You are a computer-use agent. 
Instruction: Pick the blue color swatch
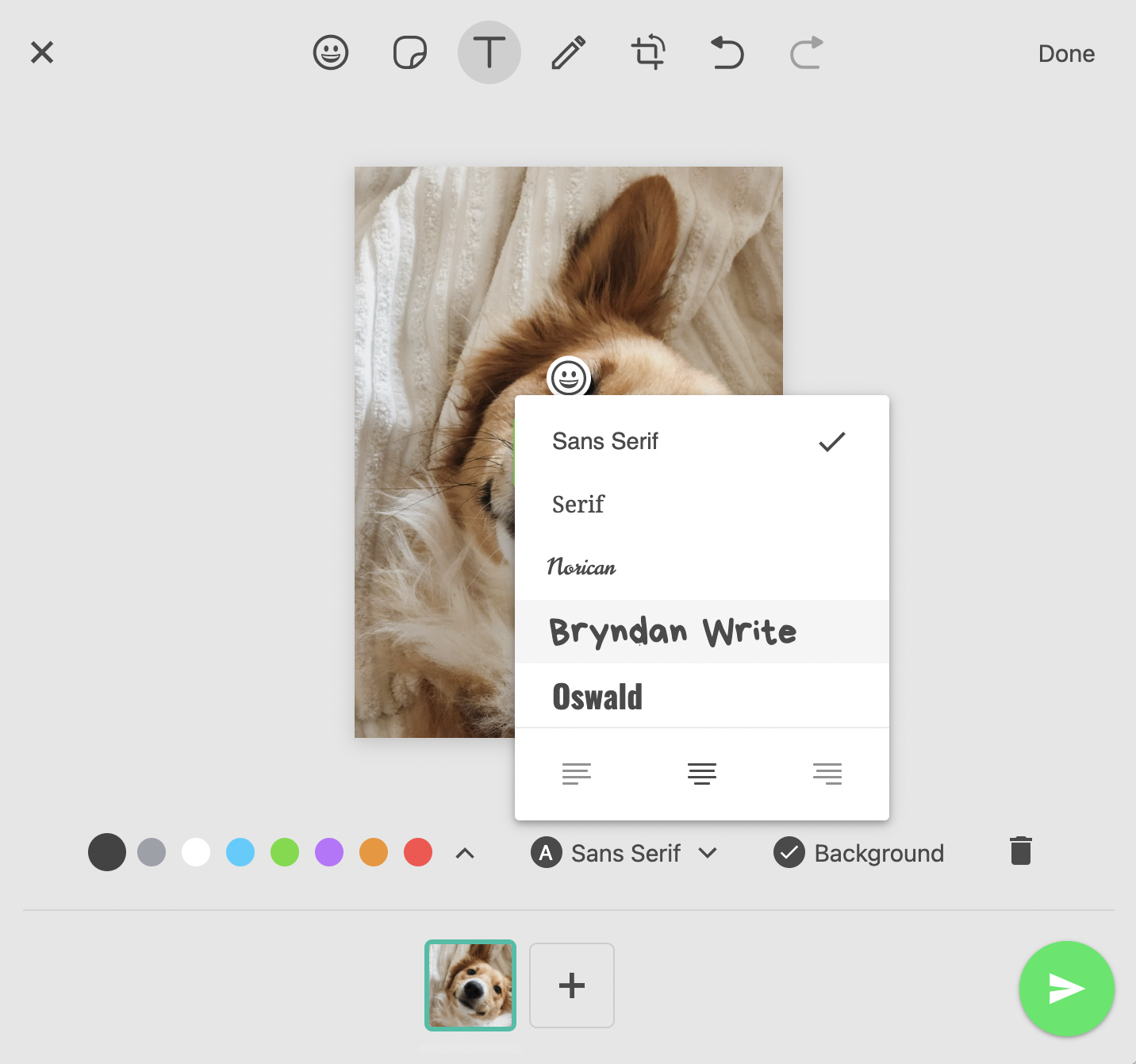pyautogui.click(x=240, y=852)
